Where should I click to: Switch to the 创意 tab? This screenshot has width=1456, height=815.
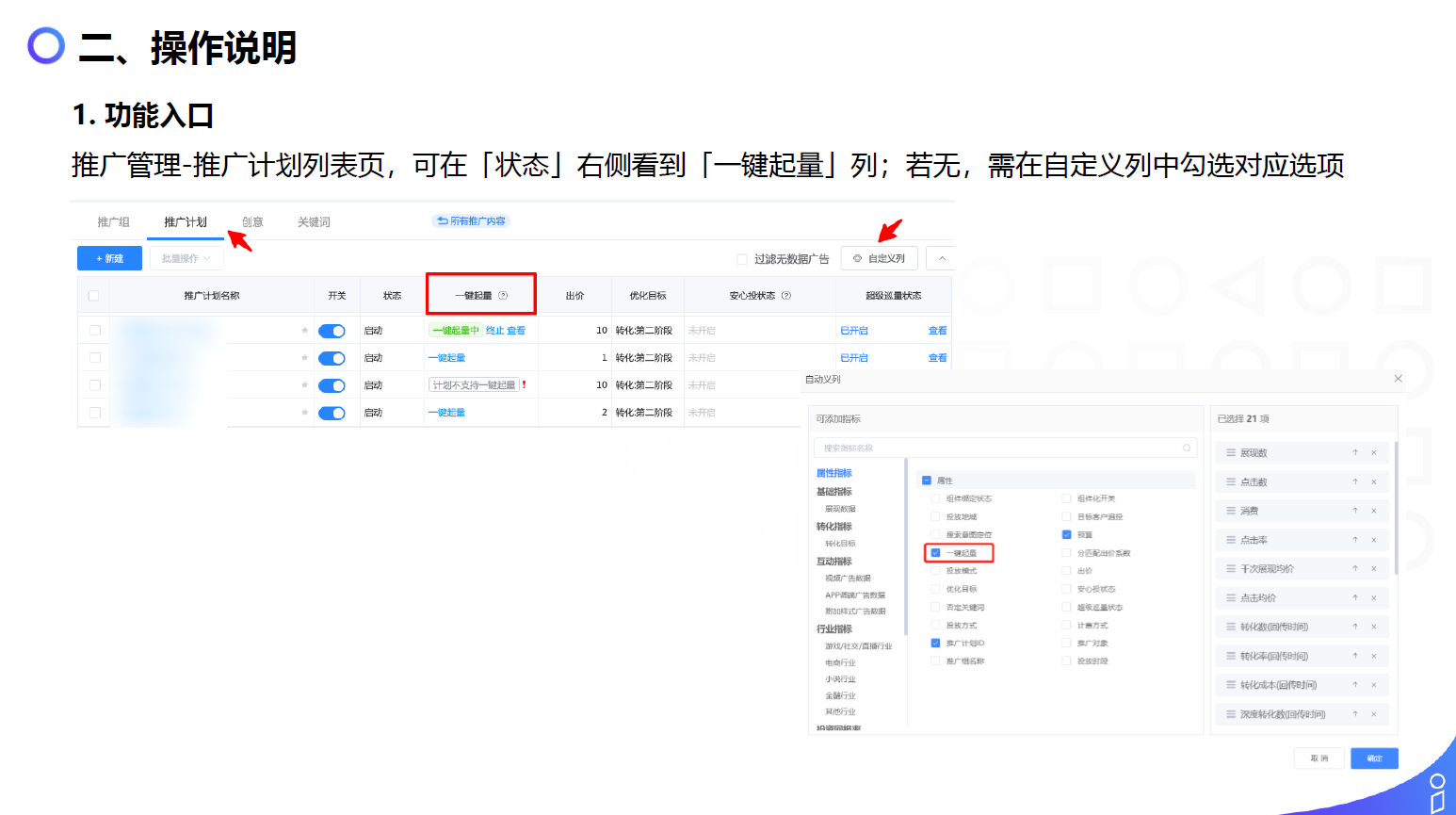point(252,222)
